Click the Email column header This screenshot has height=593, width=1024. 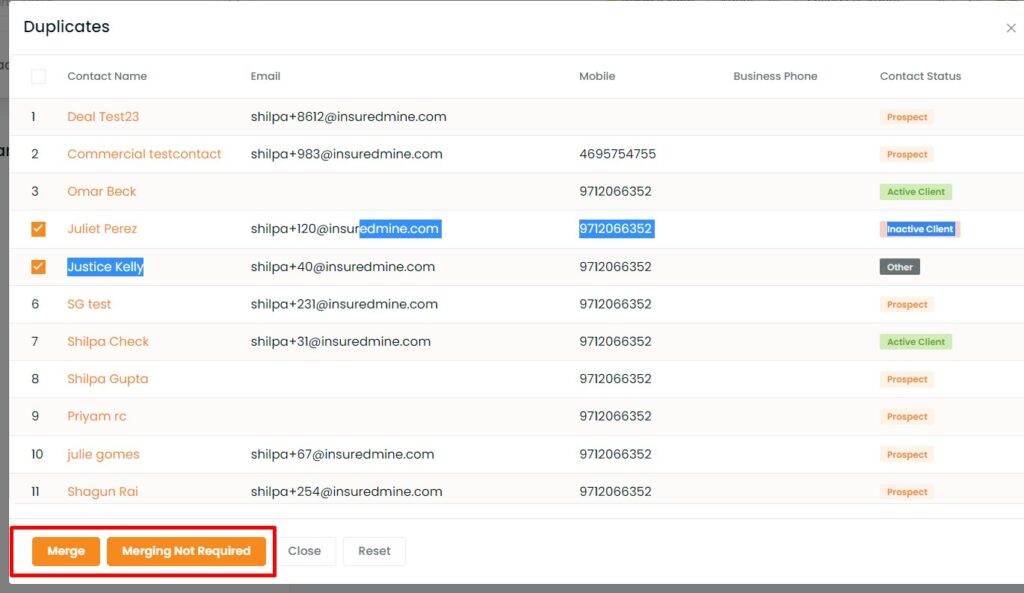pos(266,76)
